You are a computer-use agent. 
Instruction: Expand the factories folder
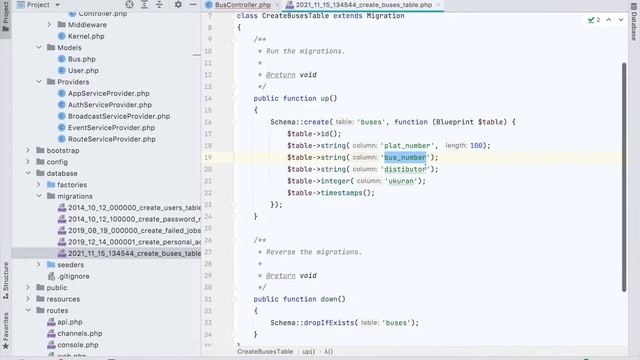point(39,184)
